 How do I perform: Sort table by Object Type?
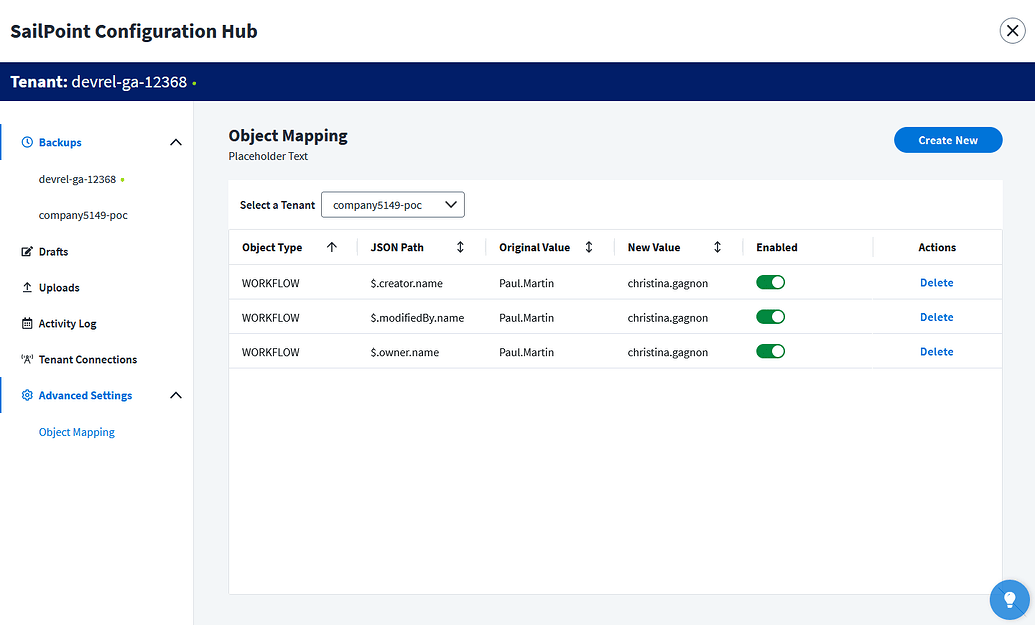click(331, 246)
